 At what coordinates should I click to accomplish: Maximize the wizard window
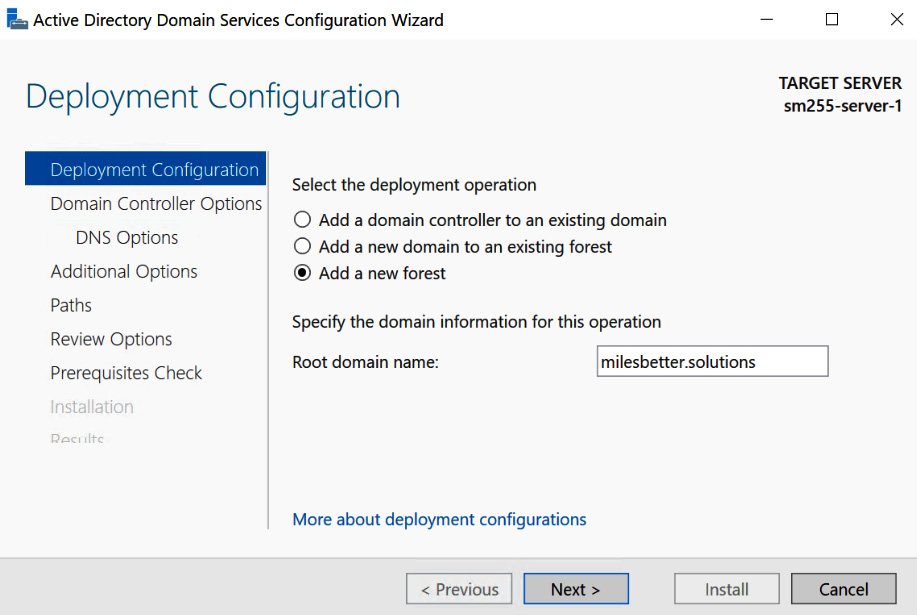[832, 19]
